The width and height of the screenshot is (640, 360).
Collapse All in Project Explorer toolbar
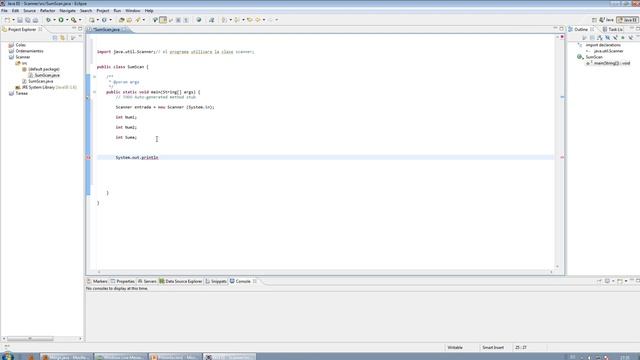click(x=55, y=38)
